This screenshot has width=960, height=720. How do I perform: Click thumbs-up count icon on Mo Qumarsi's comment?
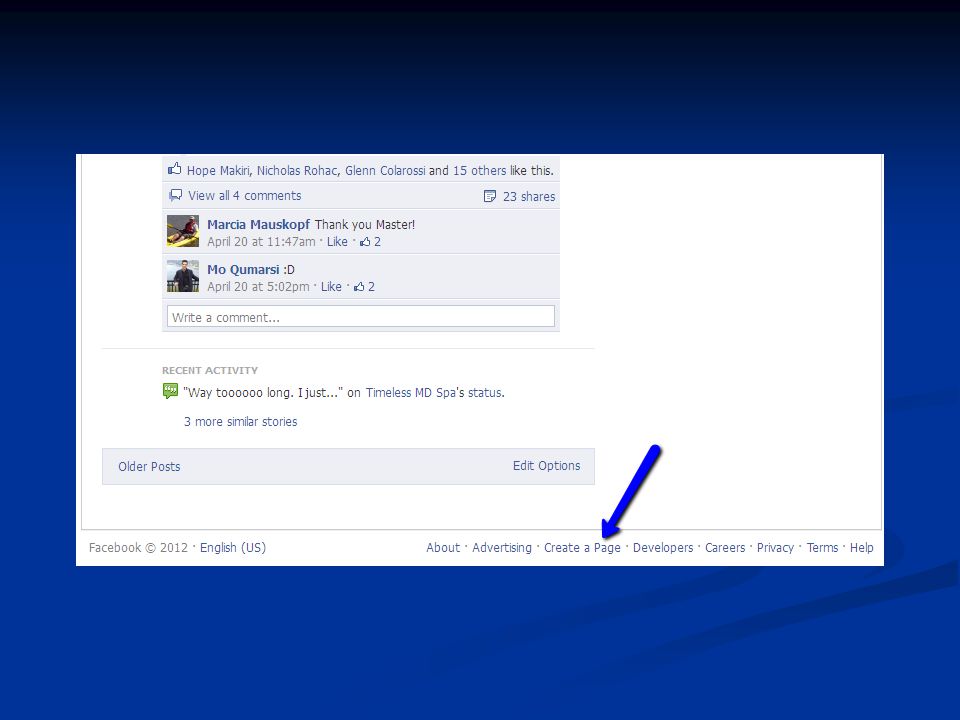(x=359, y=287)
